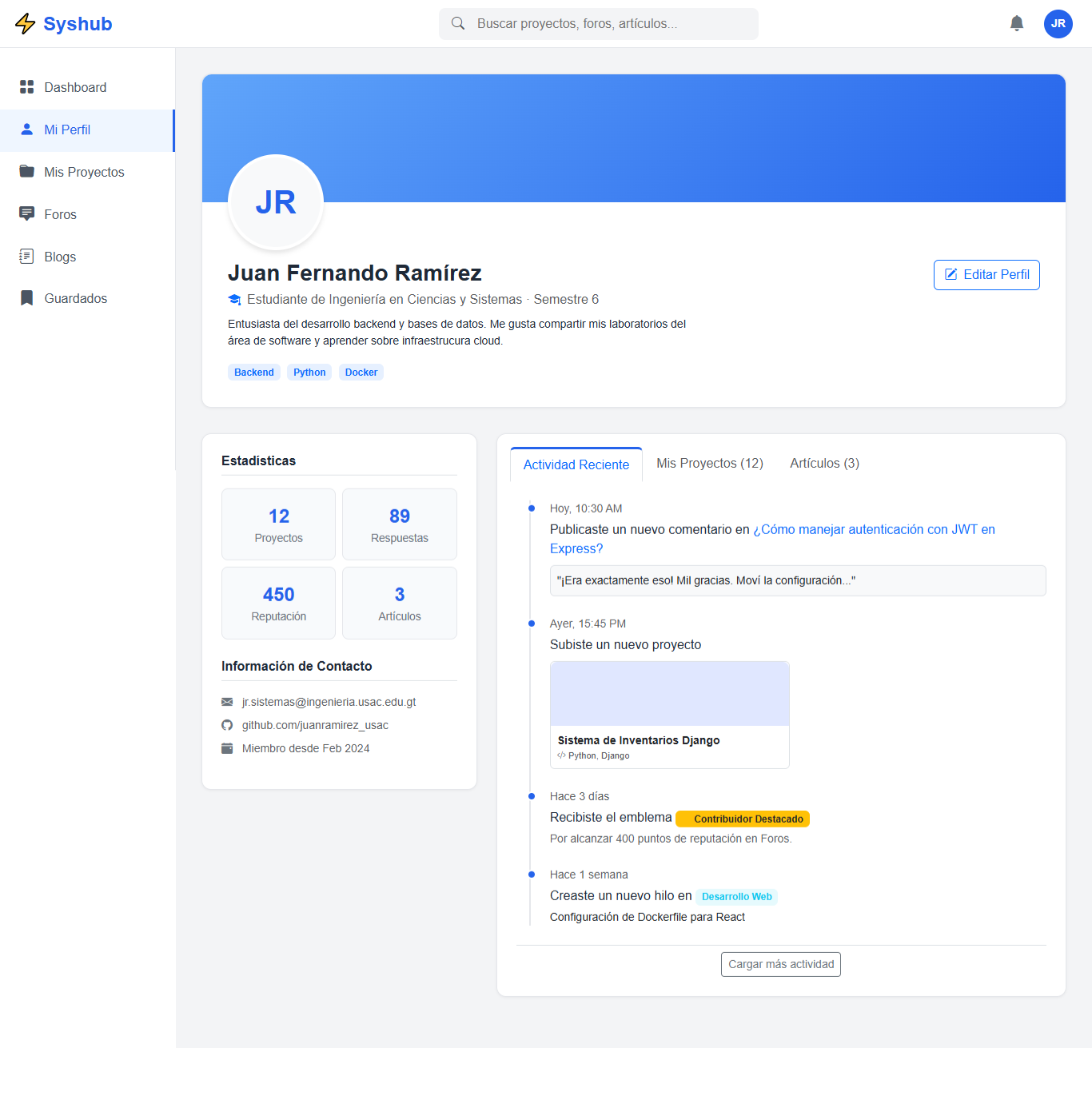Click the notifications bell icon
Screen dimensions: 1092x1096
point(1016,23)
